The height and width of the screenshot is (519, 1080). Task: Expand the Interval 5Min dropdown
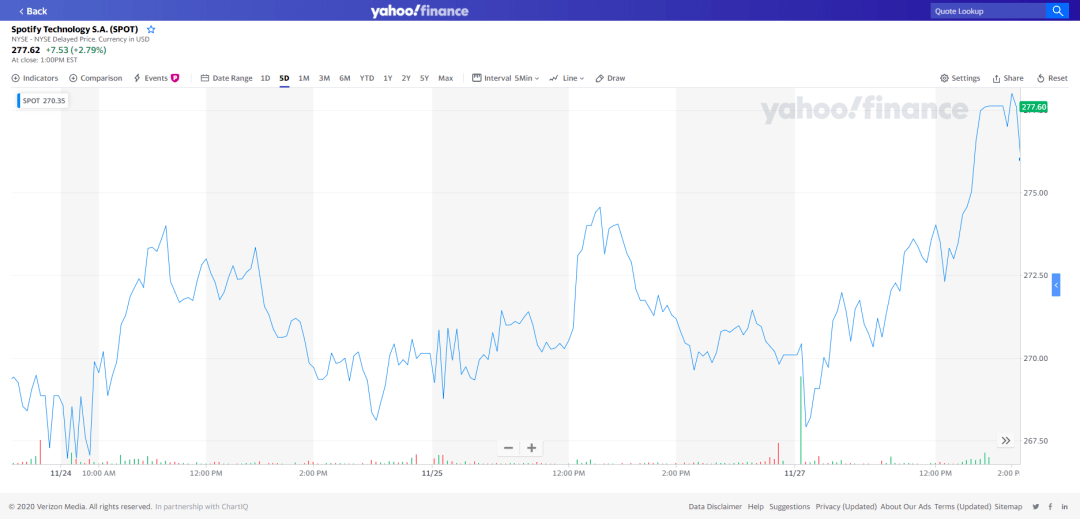point(506,78)
